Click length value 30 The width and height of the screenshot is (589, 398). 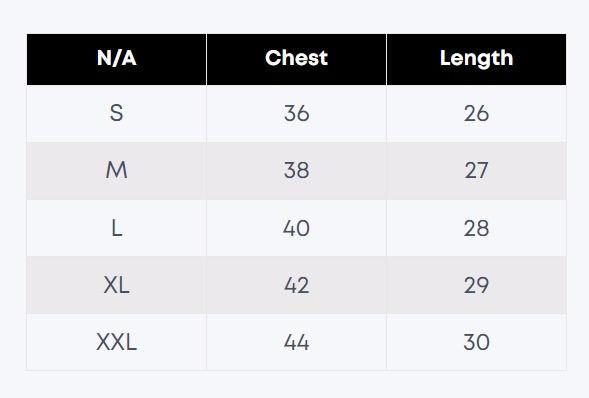(x=476, y=342)
